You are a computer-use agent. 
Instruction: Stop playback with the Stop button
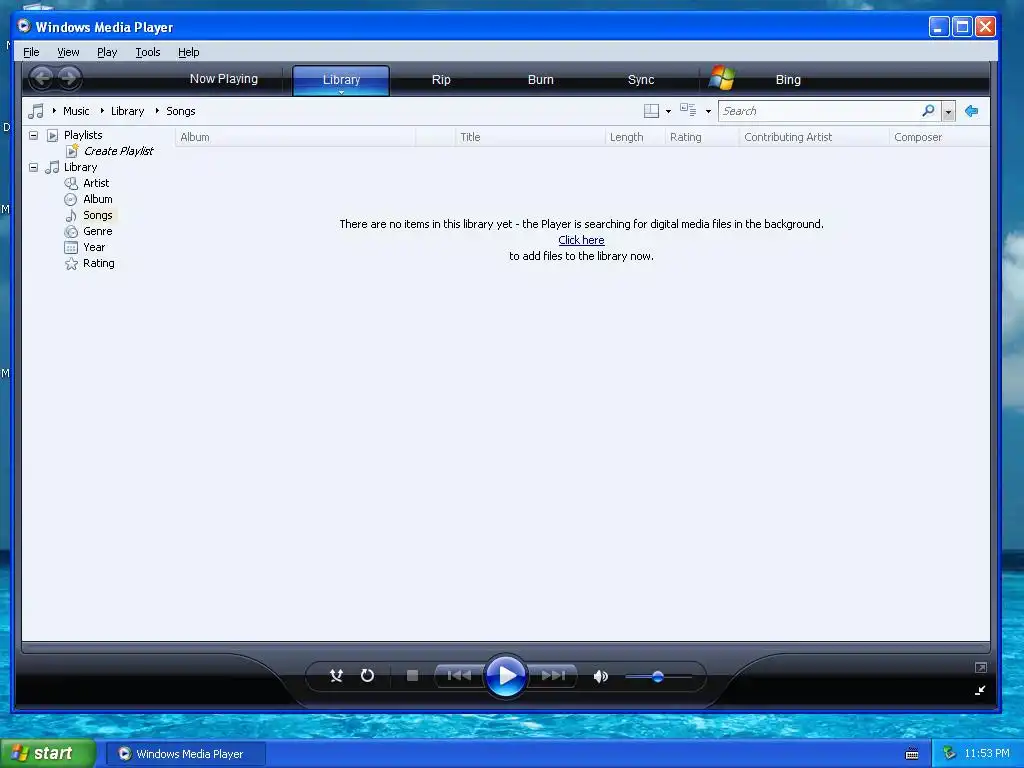412,675
